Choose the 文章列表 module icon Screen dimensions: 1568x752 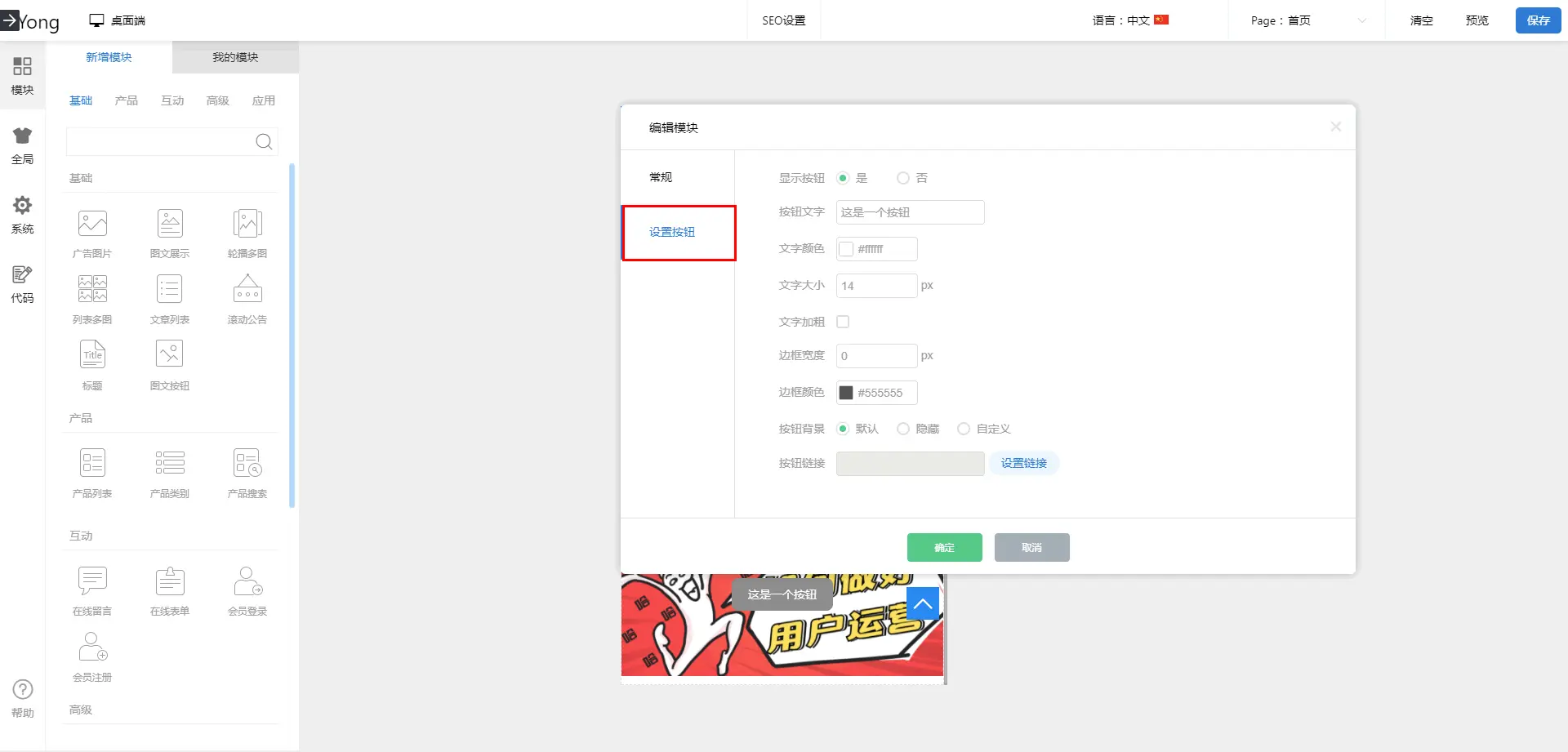pyautogui.click(x=169, y=290)
